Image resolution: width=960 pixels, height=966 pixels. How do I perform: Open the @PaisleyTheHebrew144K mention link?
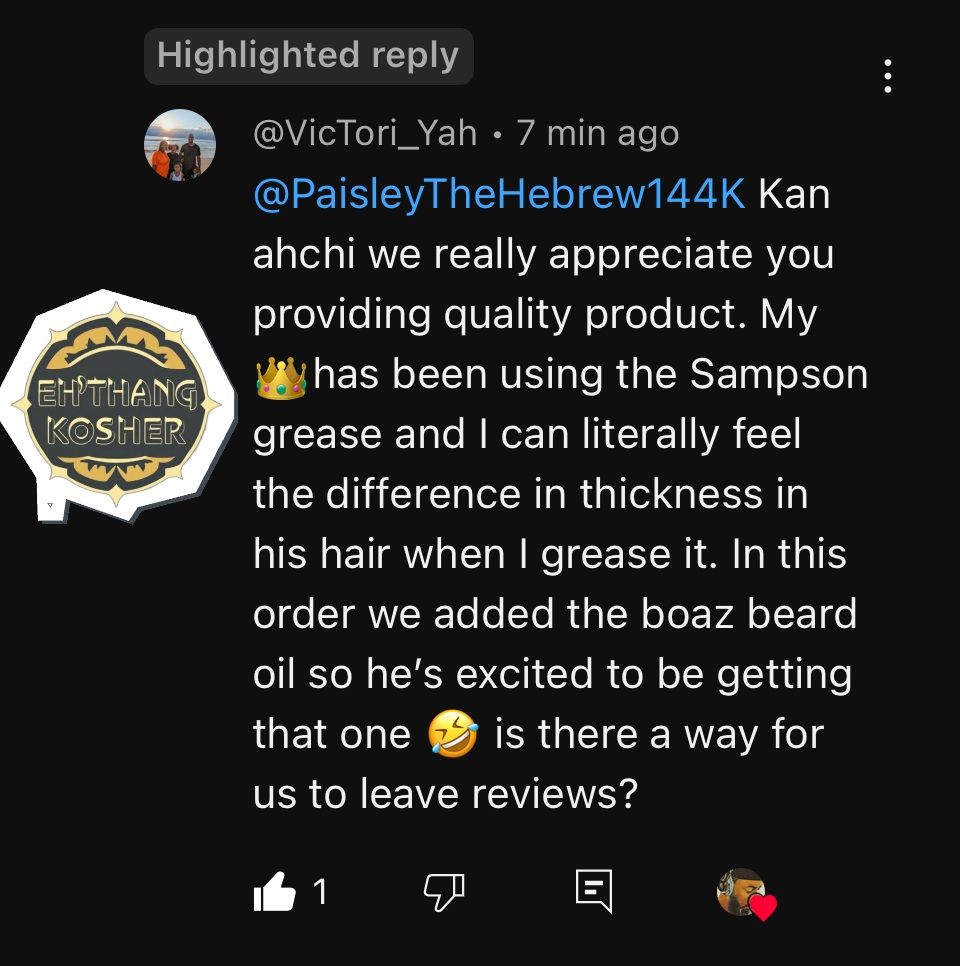click(x=499, y=194)
